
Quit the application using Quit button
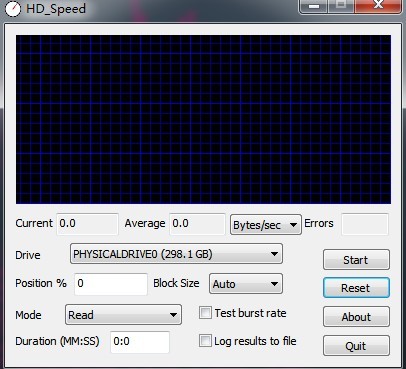356,346
